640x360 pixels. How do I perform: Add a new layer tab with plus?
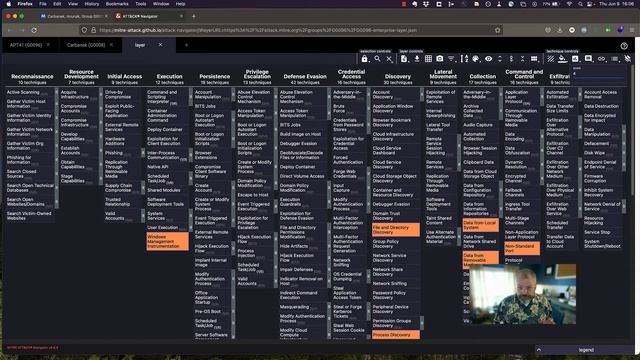(x=187, y=45)
